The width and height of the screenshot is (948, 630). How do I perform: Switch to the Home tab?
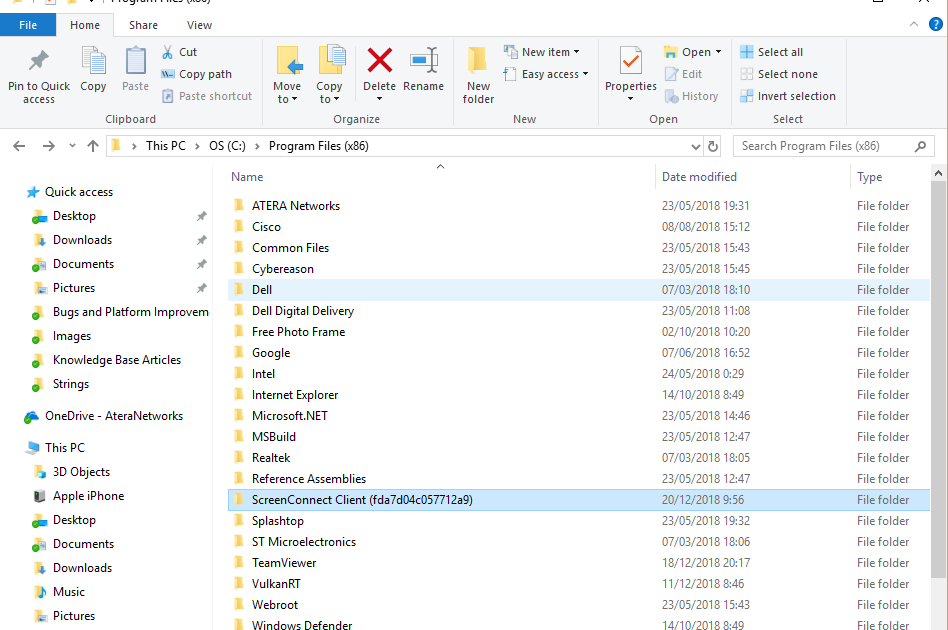point(85,25)
